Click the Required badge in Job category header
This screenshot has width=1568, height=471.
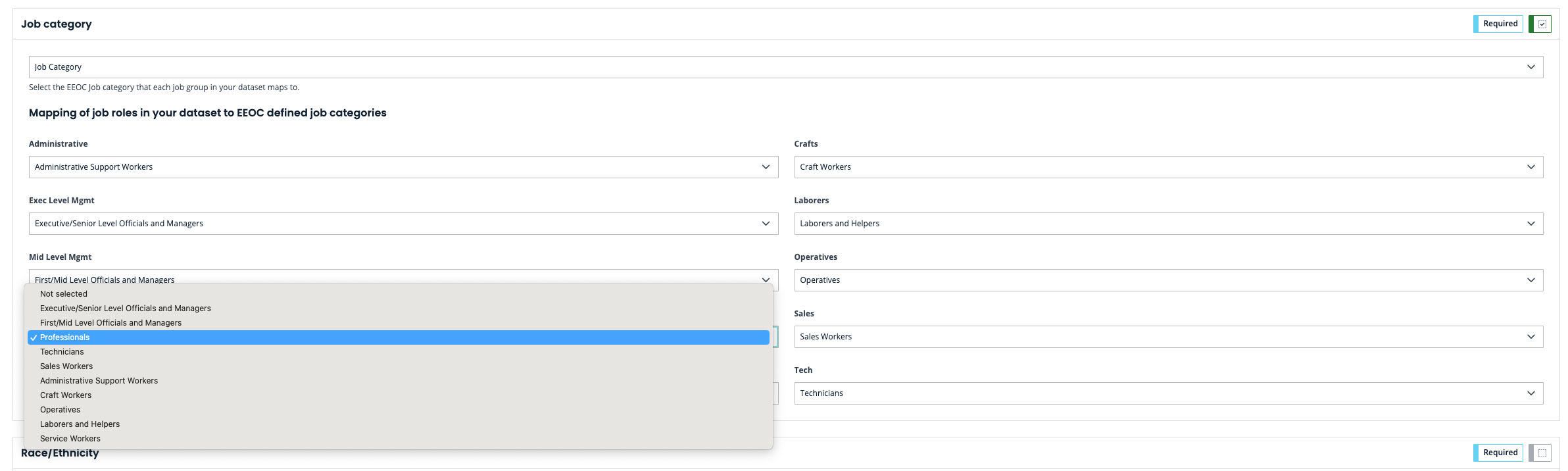point(1500,24)
